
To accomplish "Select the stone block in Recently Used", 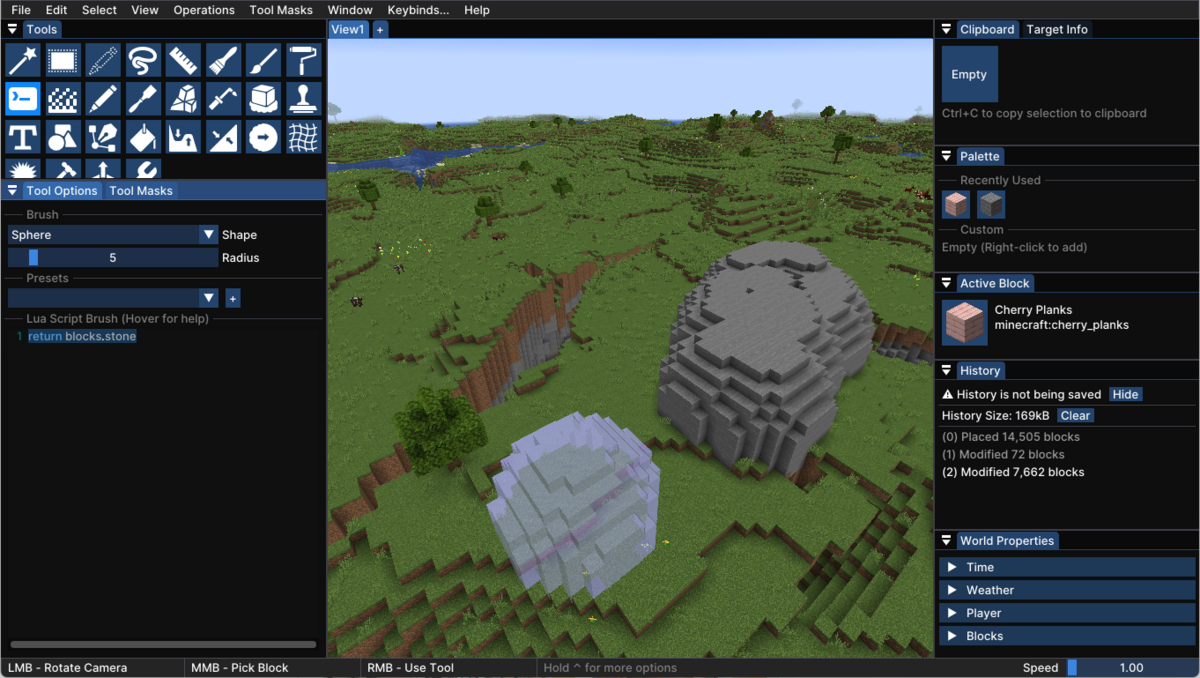I will [990, 204].
